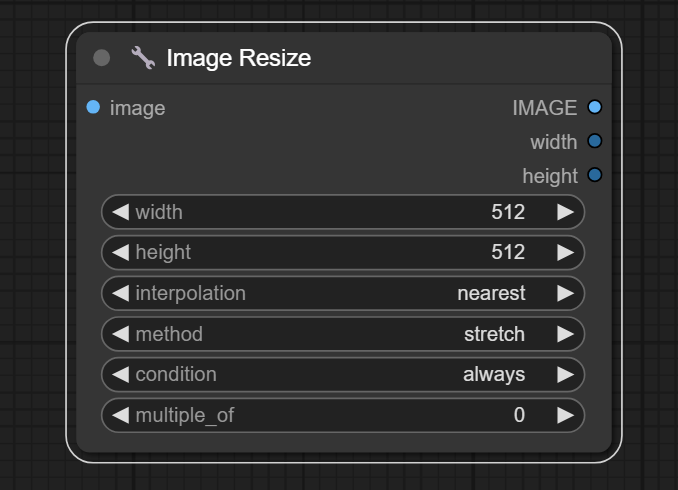Select next condition option with right arrow
Viewport: 678px width, 490px height.
tap(565, 374)
